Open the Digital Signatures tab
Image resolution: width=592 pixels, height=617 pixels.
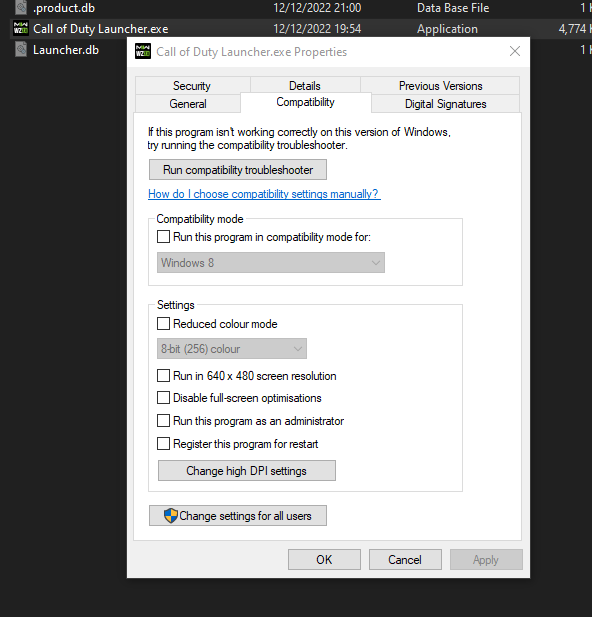click(445, 103)
